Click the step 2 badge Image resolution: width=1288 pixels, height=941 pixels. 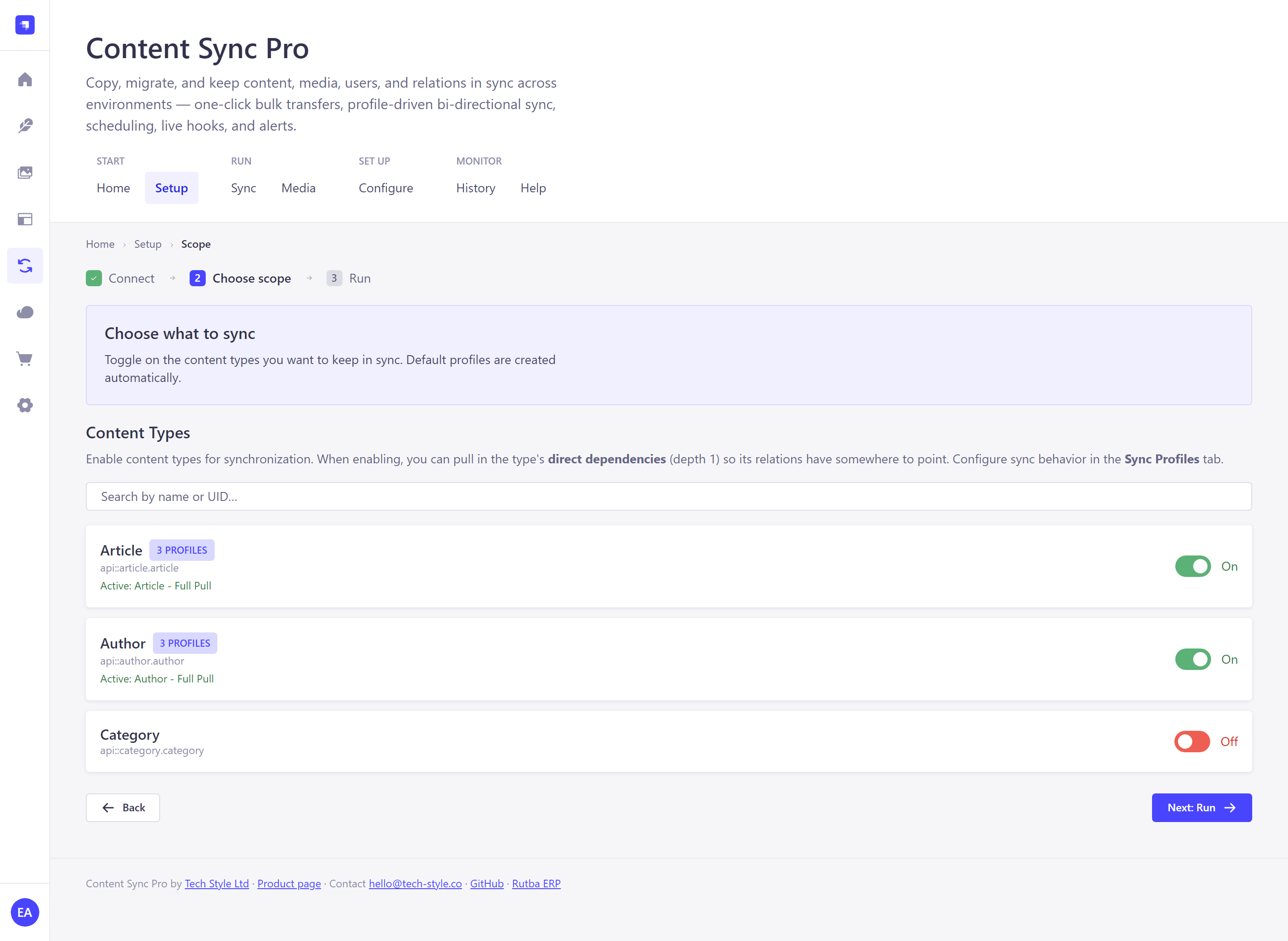(x=197, y=279)
